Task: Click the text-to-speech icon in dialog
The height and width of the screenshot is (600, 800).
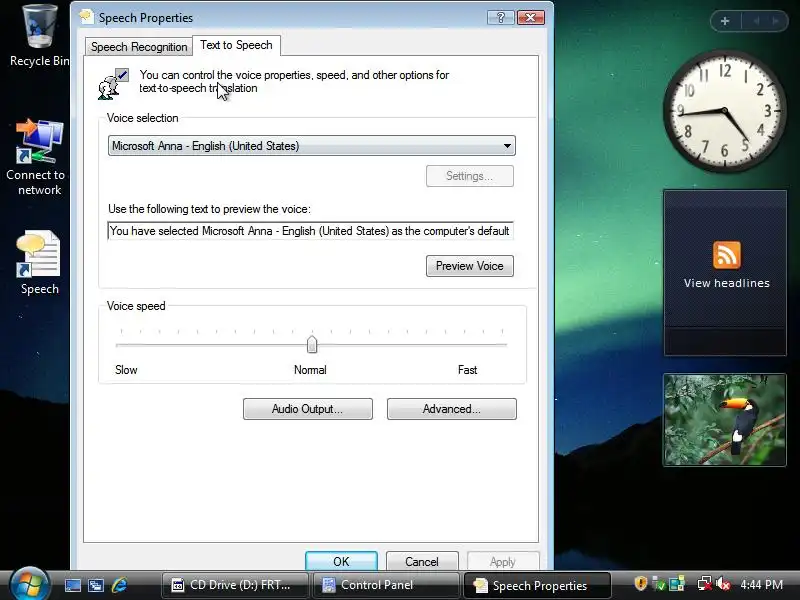Action: pos(113,84)
